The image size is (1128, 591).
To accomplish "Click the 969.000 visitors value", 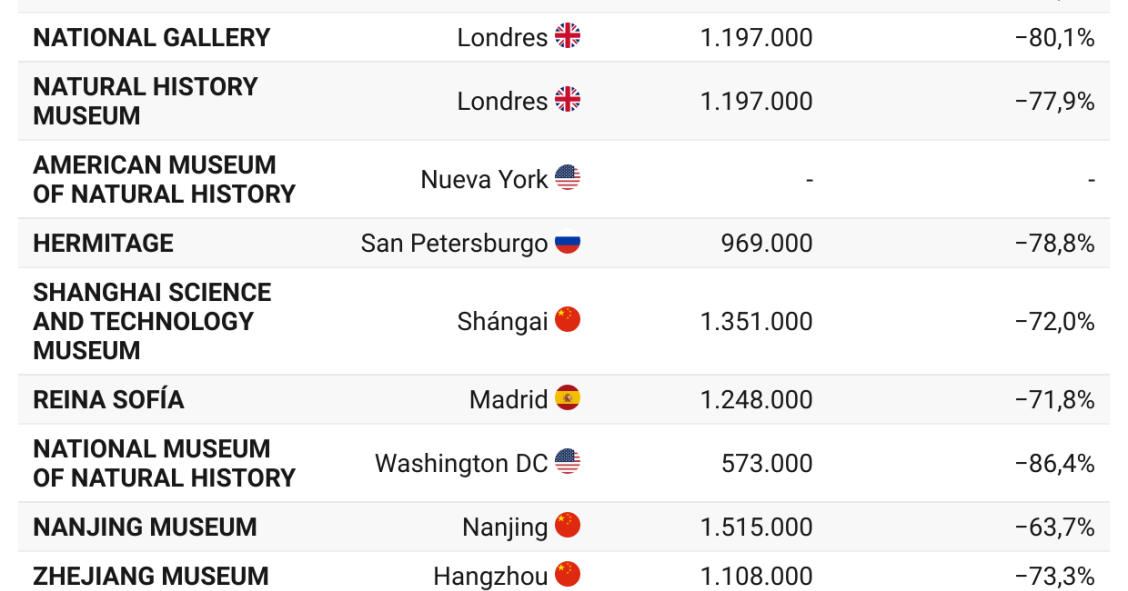I will click(x=766, y=243).
